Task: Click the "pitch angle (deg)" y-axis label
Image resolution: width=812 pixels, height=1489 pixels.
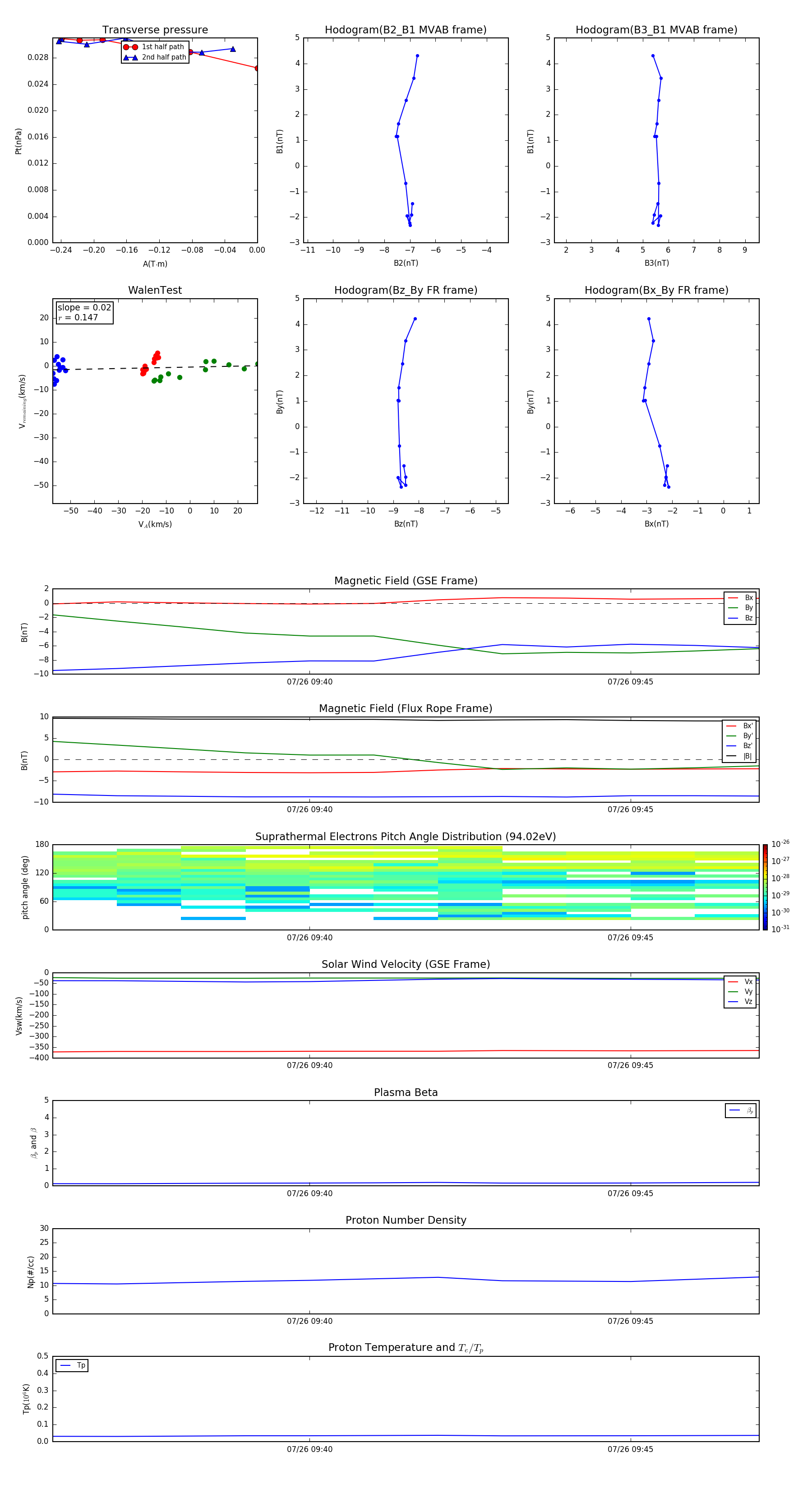Action: 25,887
